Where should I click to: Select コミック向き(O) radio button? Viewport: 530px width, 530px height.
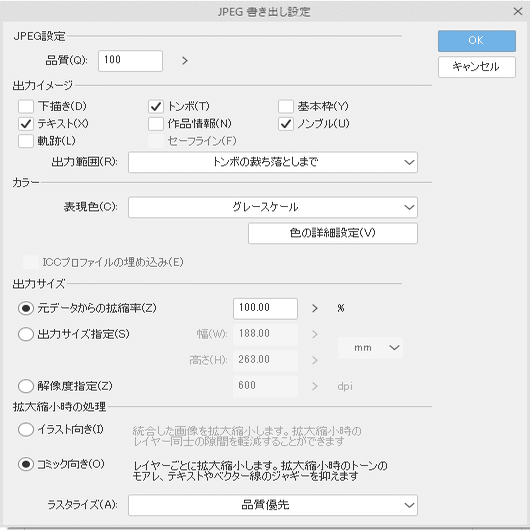pos(26,464)
